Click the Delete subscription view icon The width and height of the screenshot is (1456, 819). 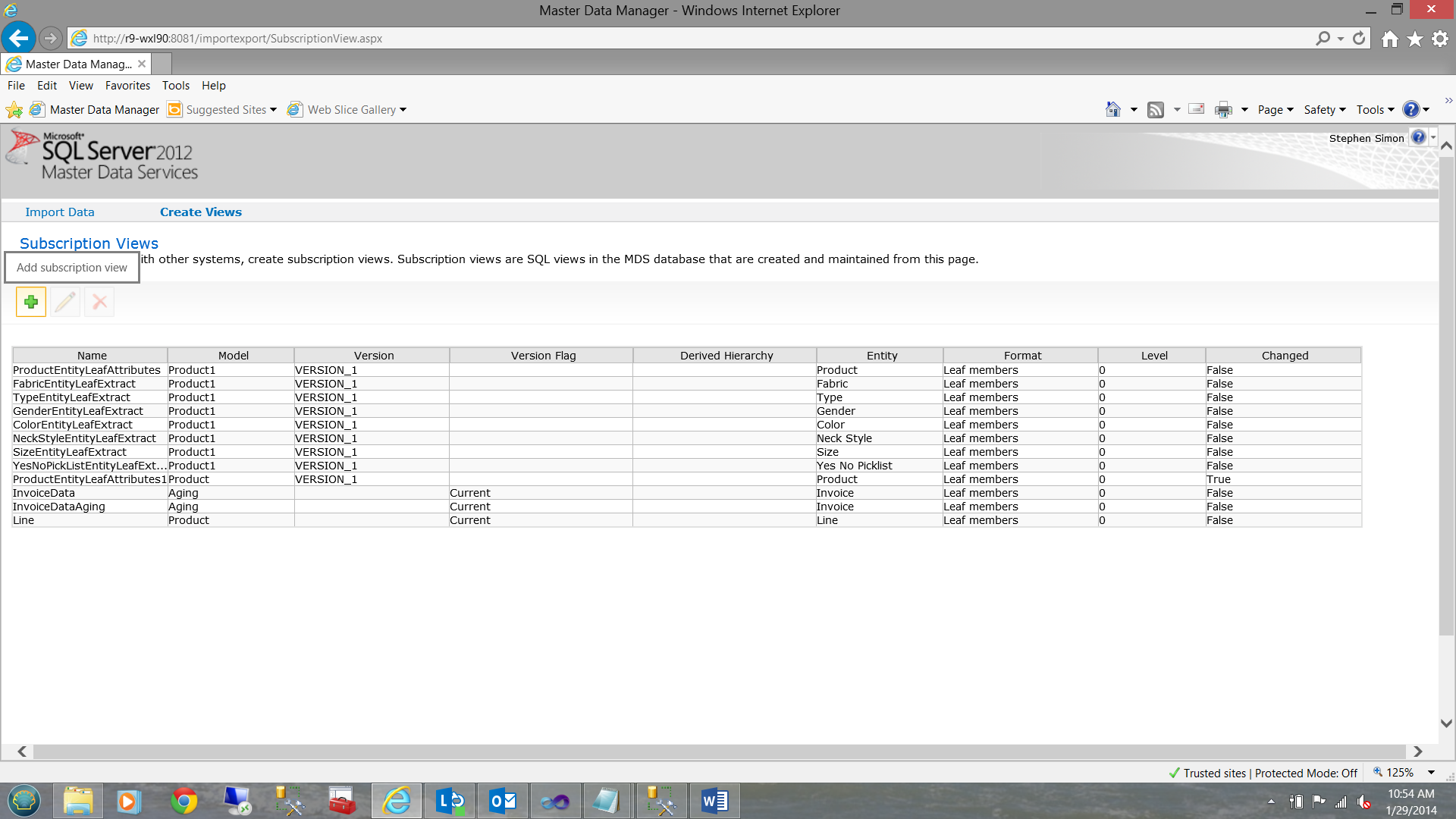click(98, 302)
